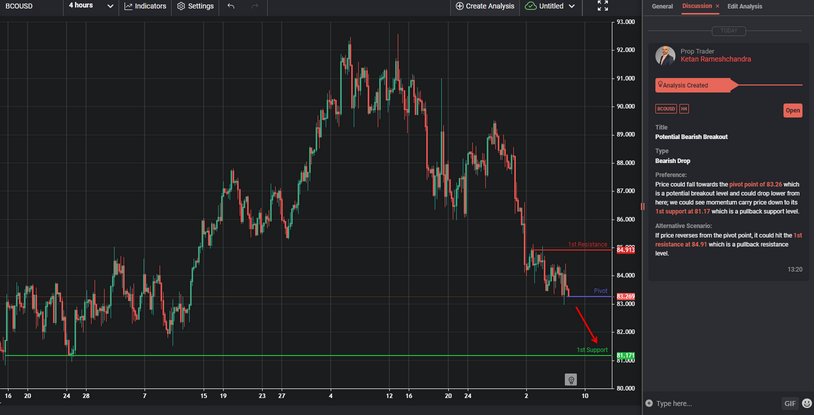
Task: Click the 27 date axis label
Action: pos(282,396)
